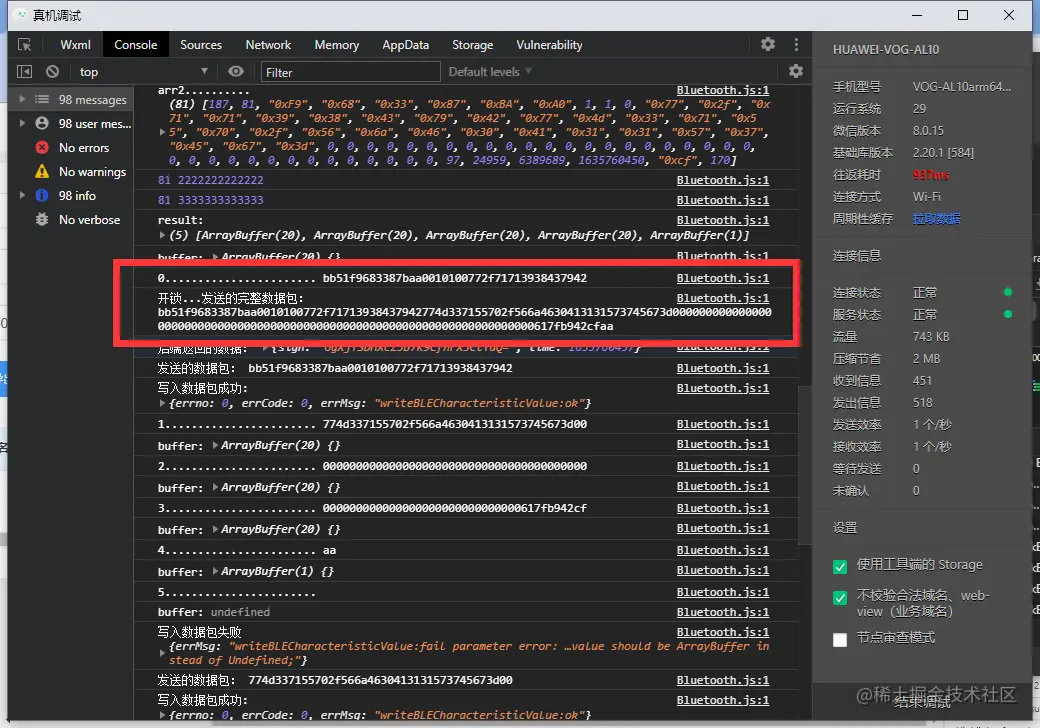The height and width of the screenshot is (728, 1040).
Task: Expand the errMsg parameter error object
Action: coord(162,653)
